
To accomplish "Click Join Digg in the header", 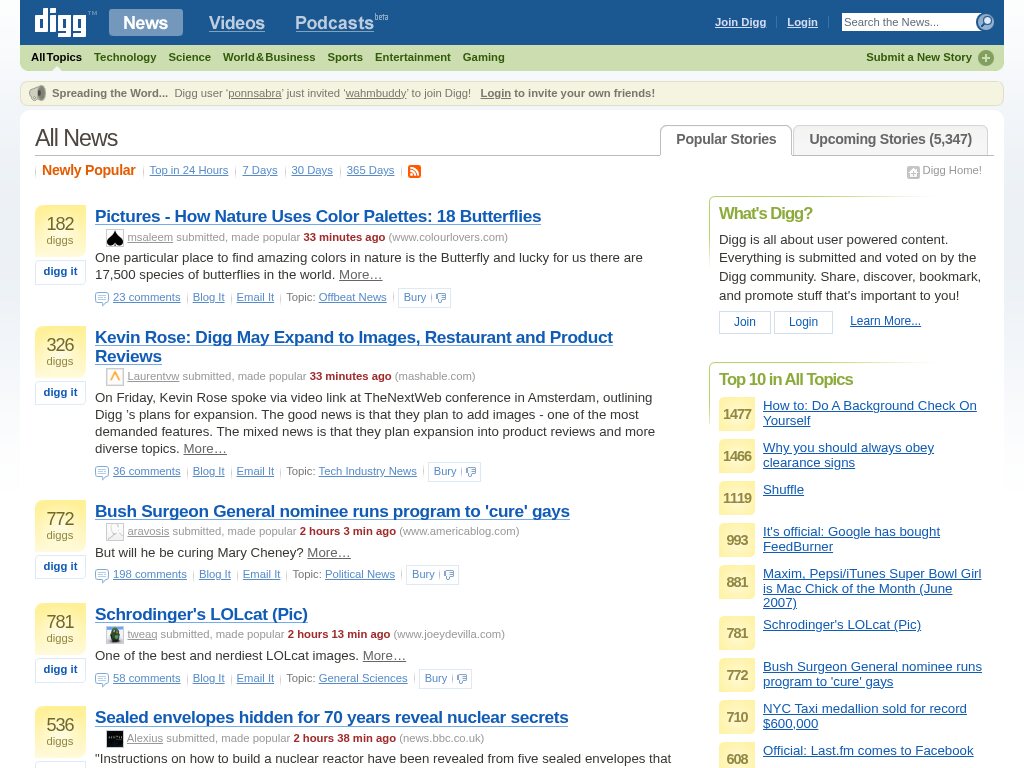I will (x=740, y=22).
